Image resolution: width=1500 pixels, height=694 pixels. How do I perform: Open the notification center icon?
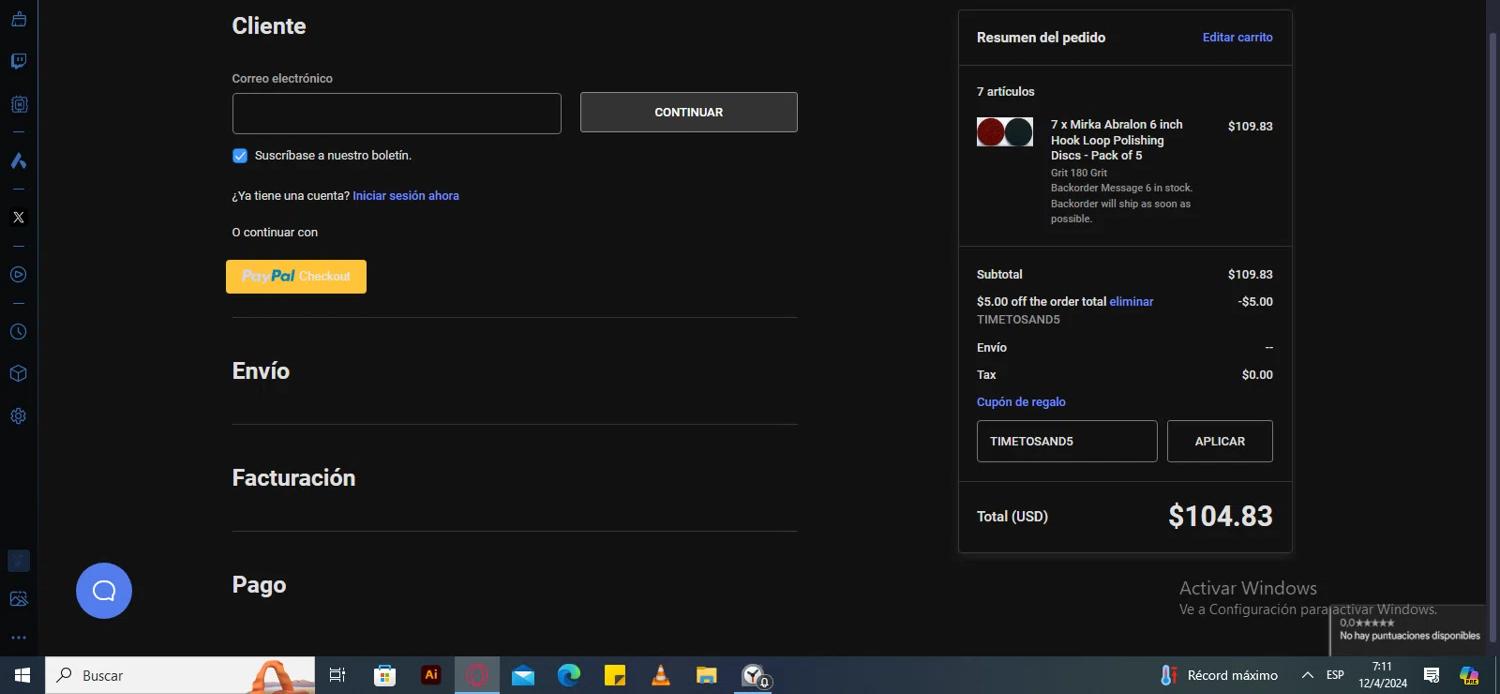(1431, 676)
